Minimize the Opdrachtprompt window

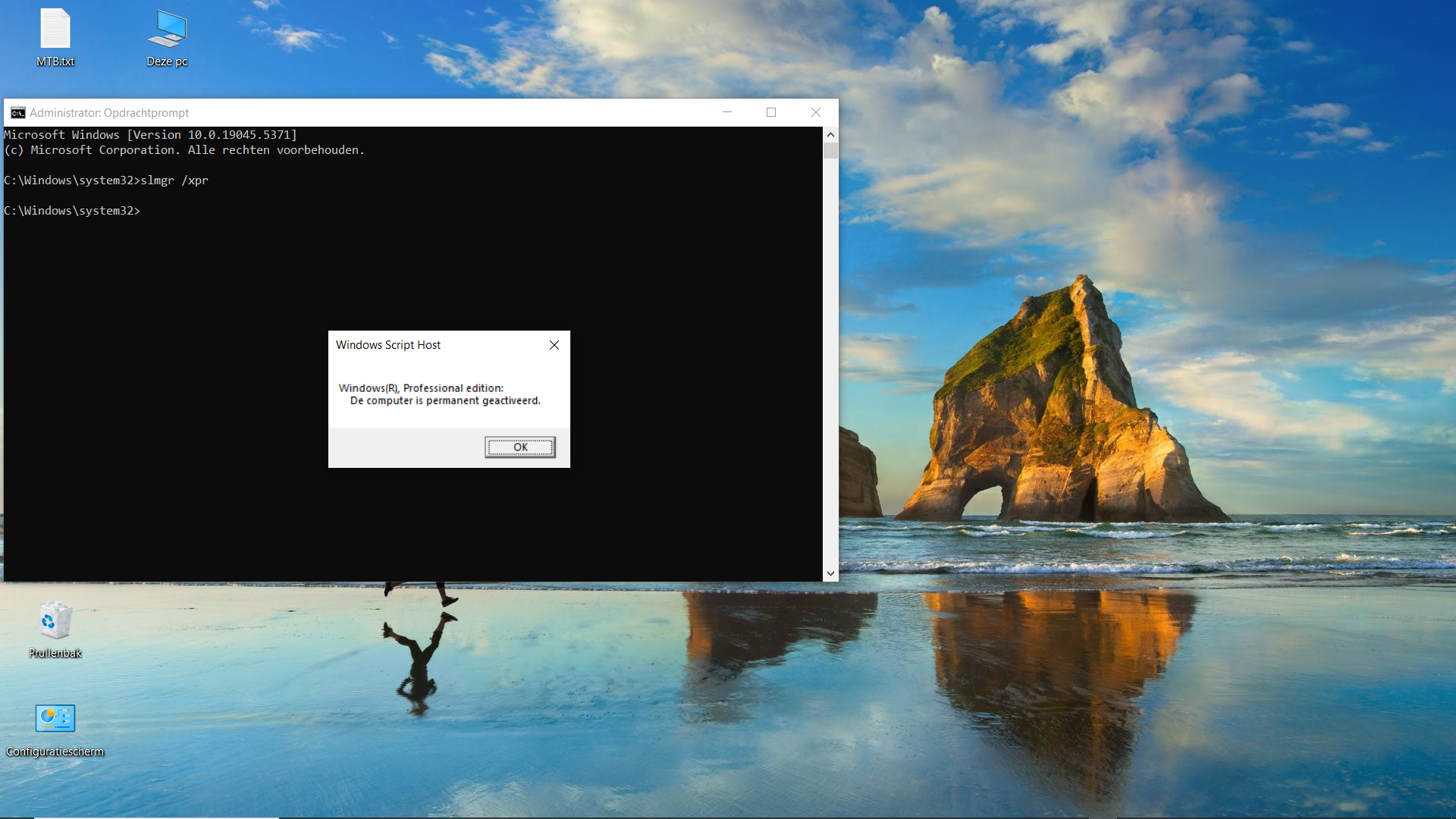(x=727, y=112)
